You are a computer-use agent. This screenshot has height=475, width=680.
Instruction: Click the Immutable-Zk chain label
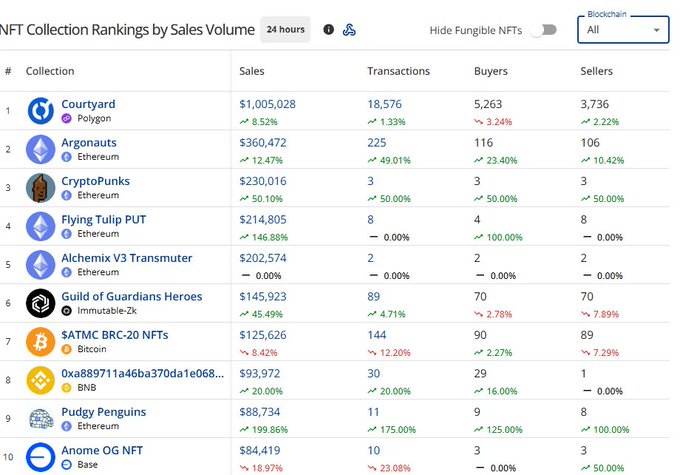(107, 311)
